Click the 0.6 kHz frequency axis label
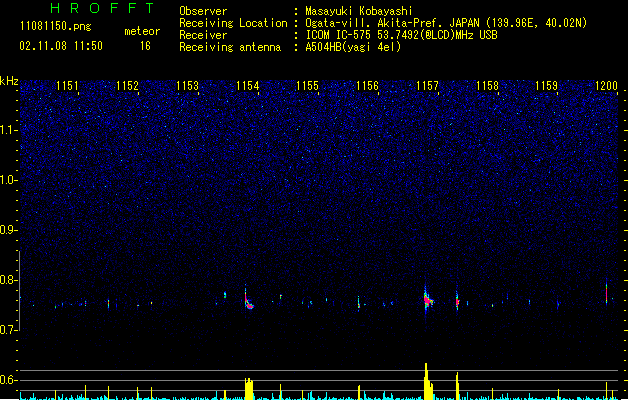This screenshot has height=400, width=629. (x=9, y=380)
